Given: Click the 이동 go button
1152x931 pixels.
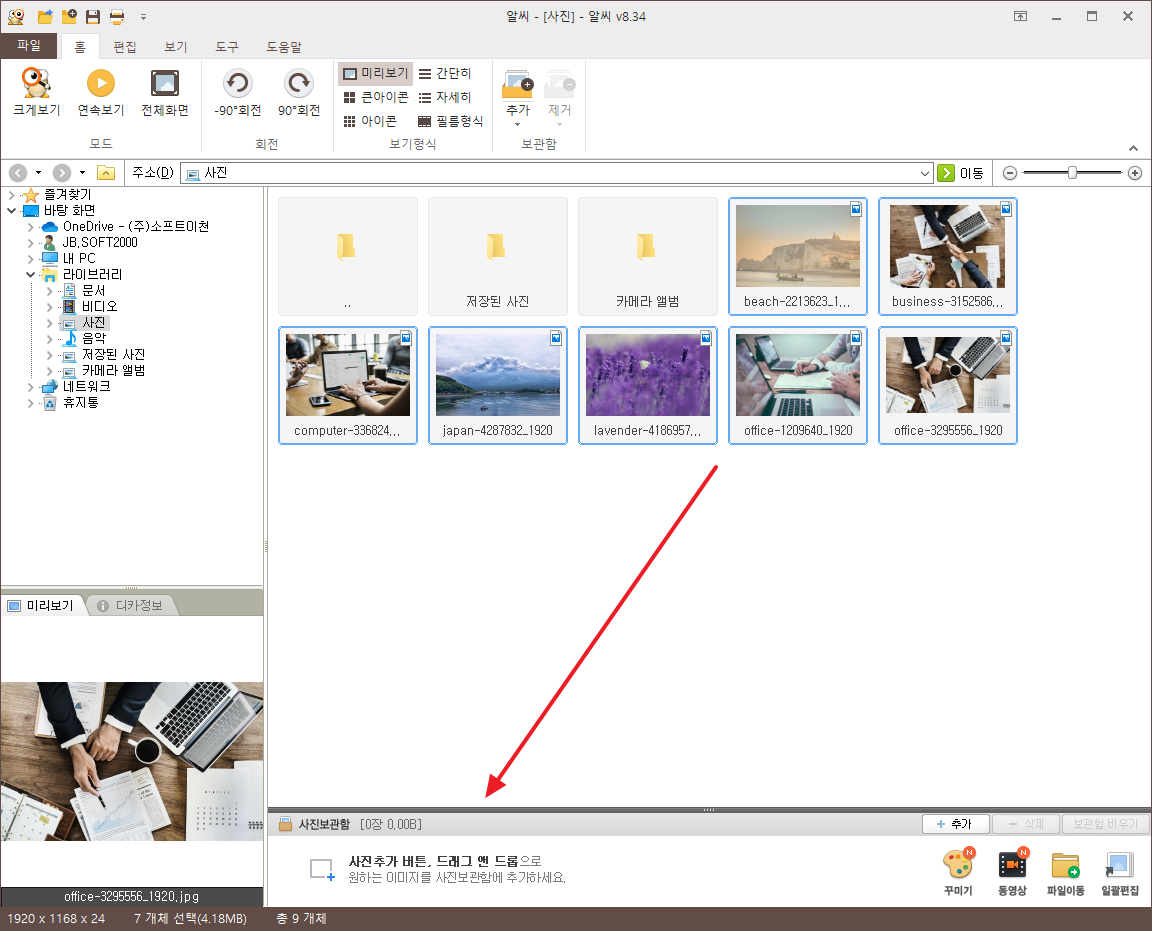Looking at the screenshot, I should click(962, 173).
